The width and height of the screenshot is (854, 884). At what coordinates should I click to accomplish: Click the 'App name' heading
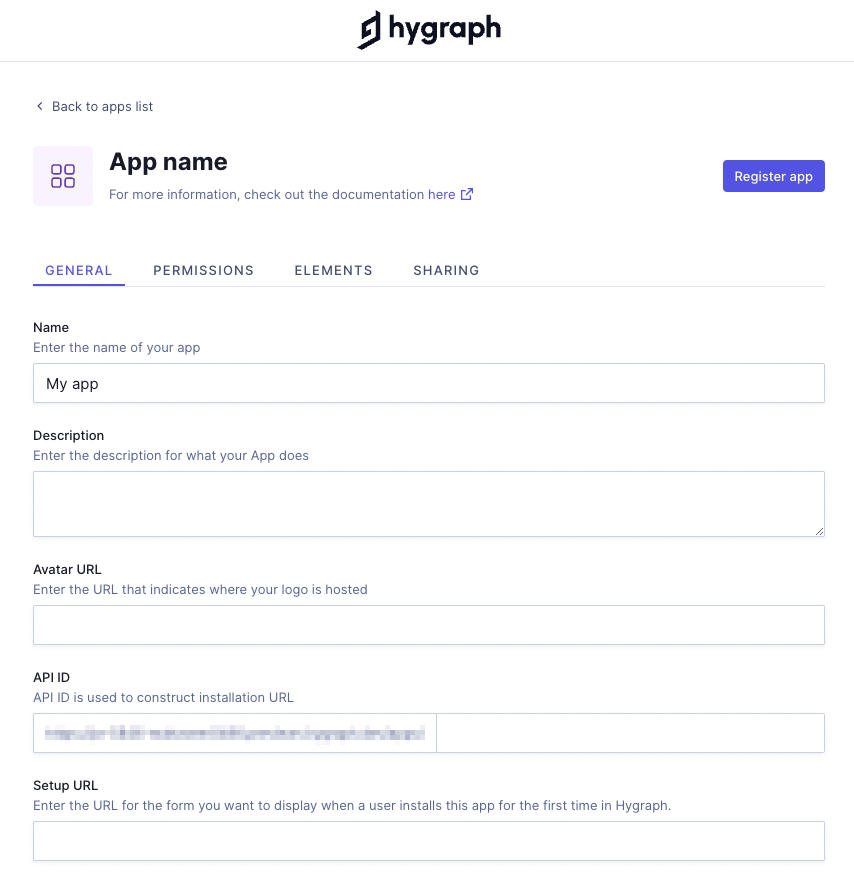click(x=168, y=162)
